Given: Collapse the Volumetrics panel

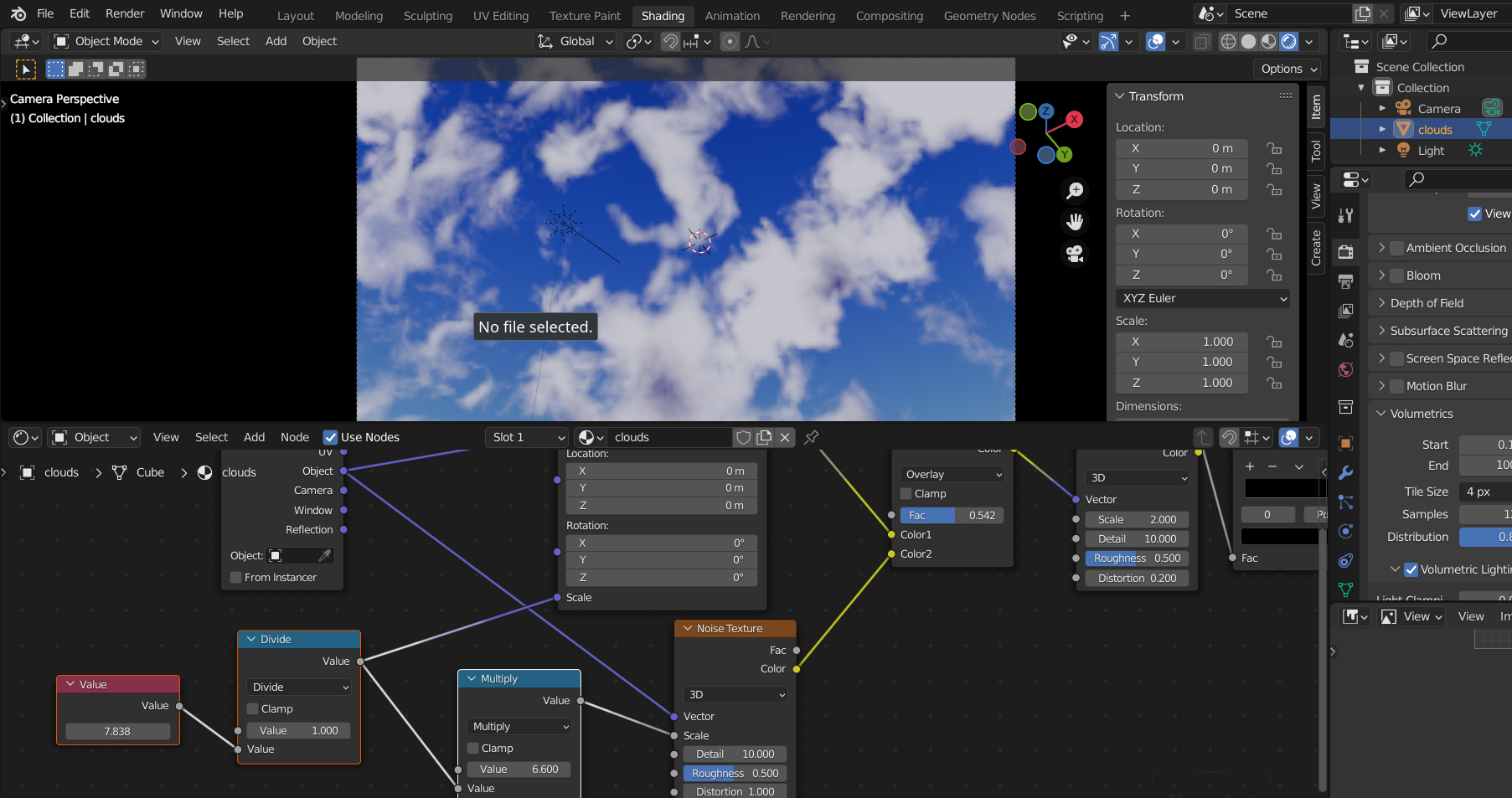Looking at the screenshot, I should tap(1381, 414).
